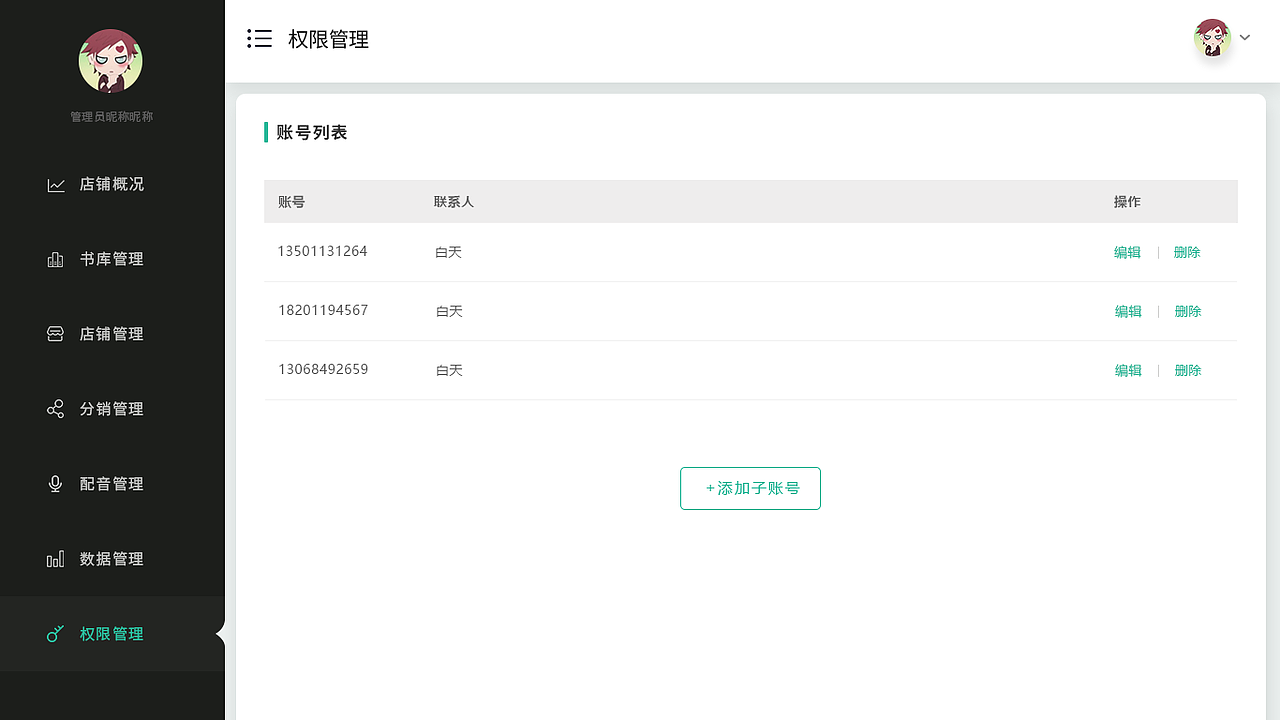Click the 账号列表 section title
This screenshot has height=720, width=1280.
click(312, 132)
